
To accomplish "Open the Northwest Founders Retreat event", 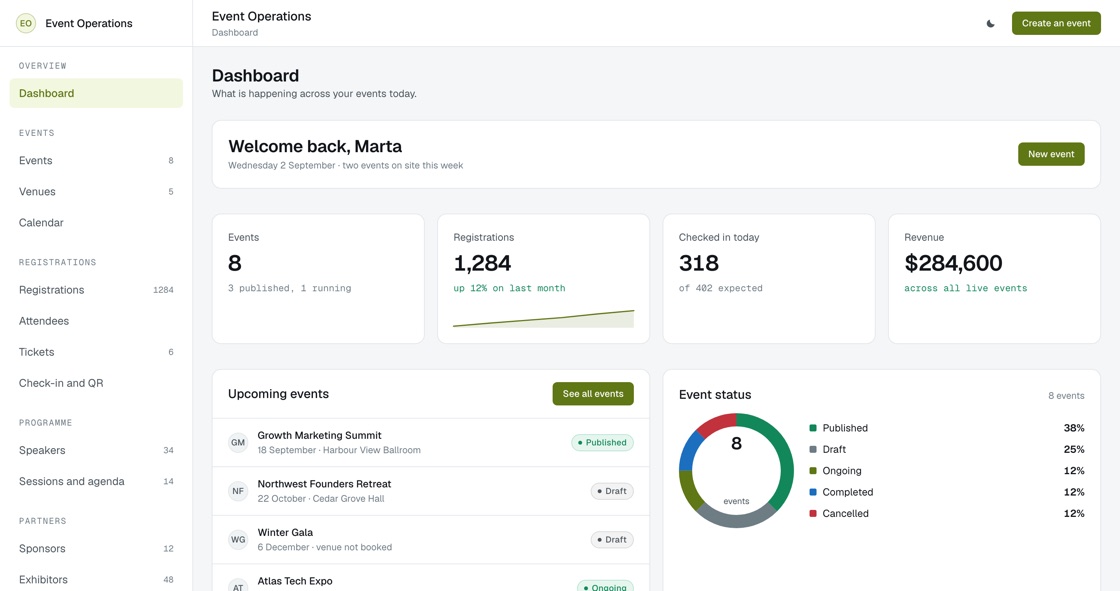I will click(431, 491).
